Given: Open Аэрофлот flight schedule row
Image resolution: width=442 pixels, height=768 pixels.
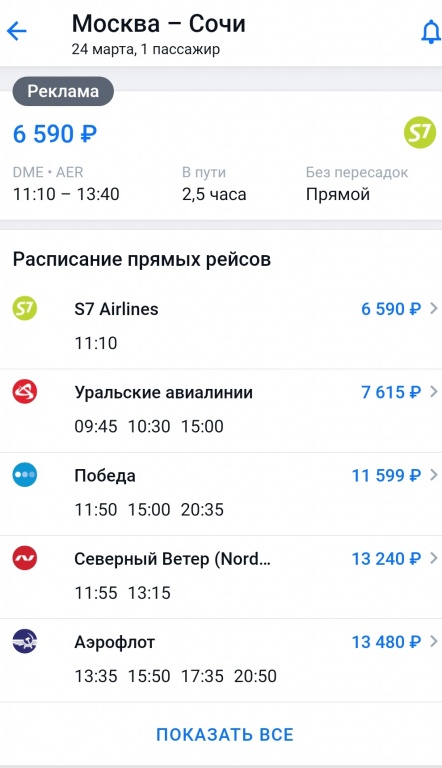Looking at the screenshot, I should pos(221,660).
